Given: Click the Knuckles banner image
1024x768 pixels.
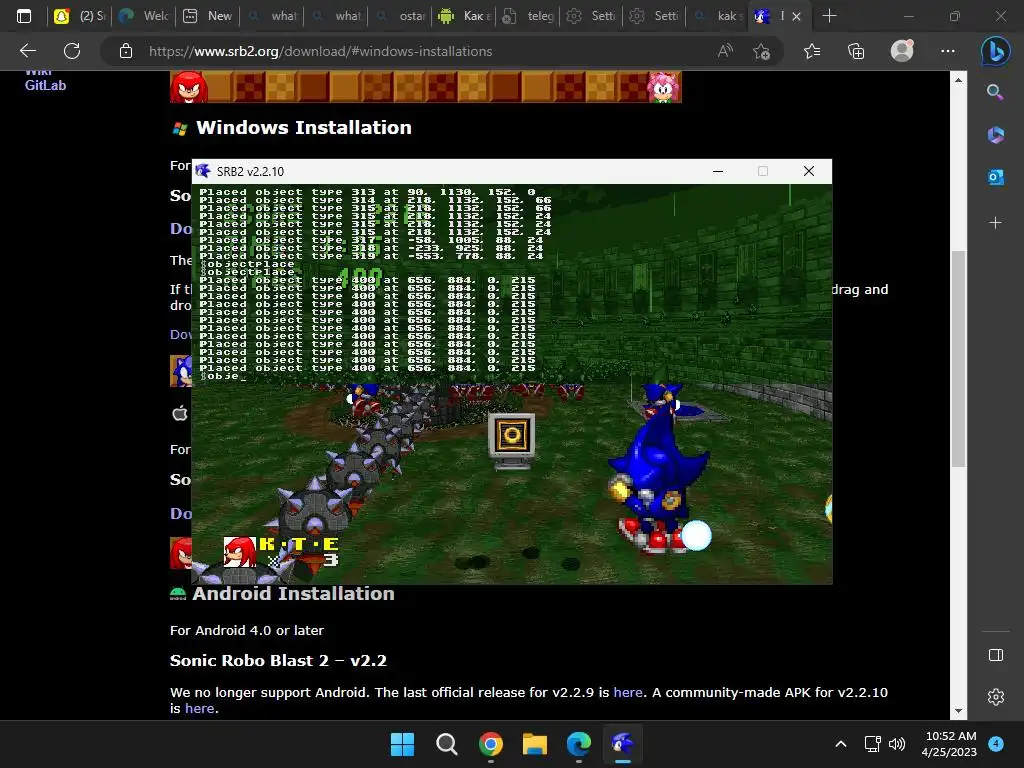Looking at the screenshot, I should (189, 87).
